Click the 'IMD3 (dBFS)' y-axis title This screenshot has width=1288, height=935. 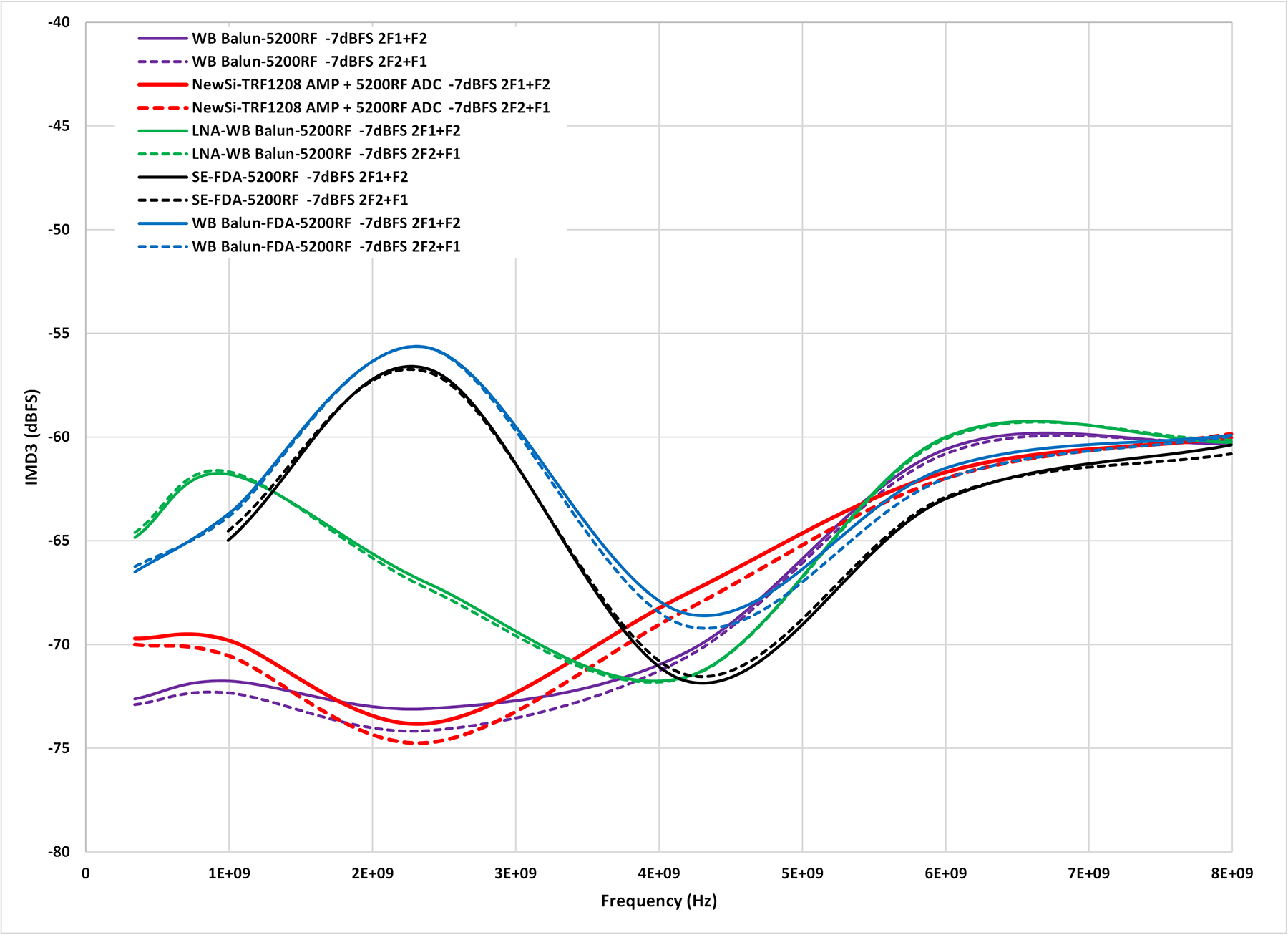(32, 437)
